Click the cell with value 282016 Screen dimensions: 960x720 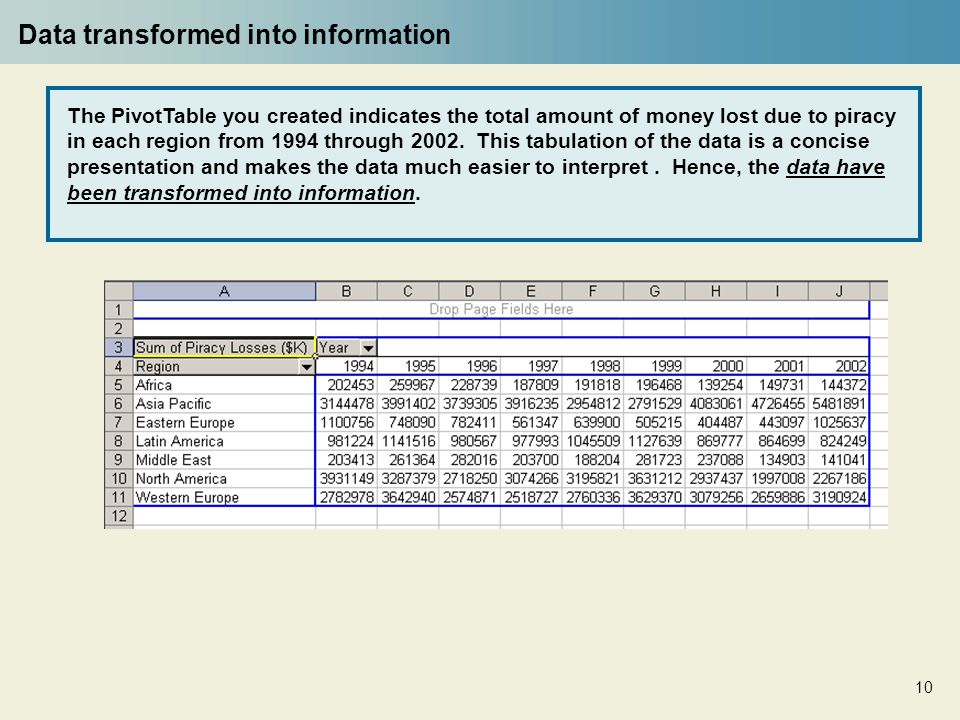pos(470,460)
